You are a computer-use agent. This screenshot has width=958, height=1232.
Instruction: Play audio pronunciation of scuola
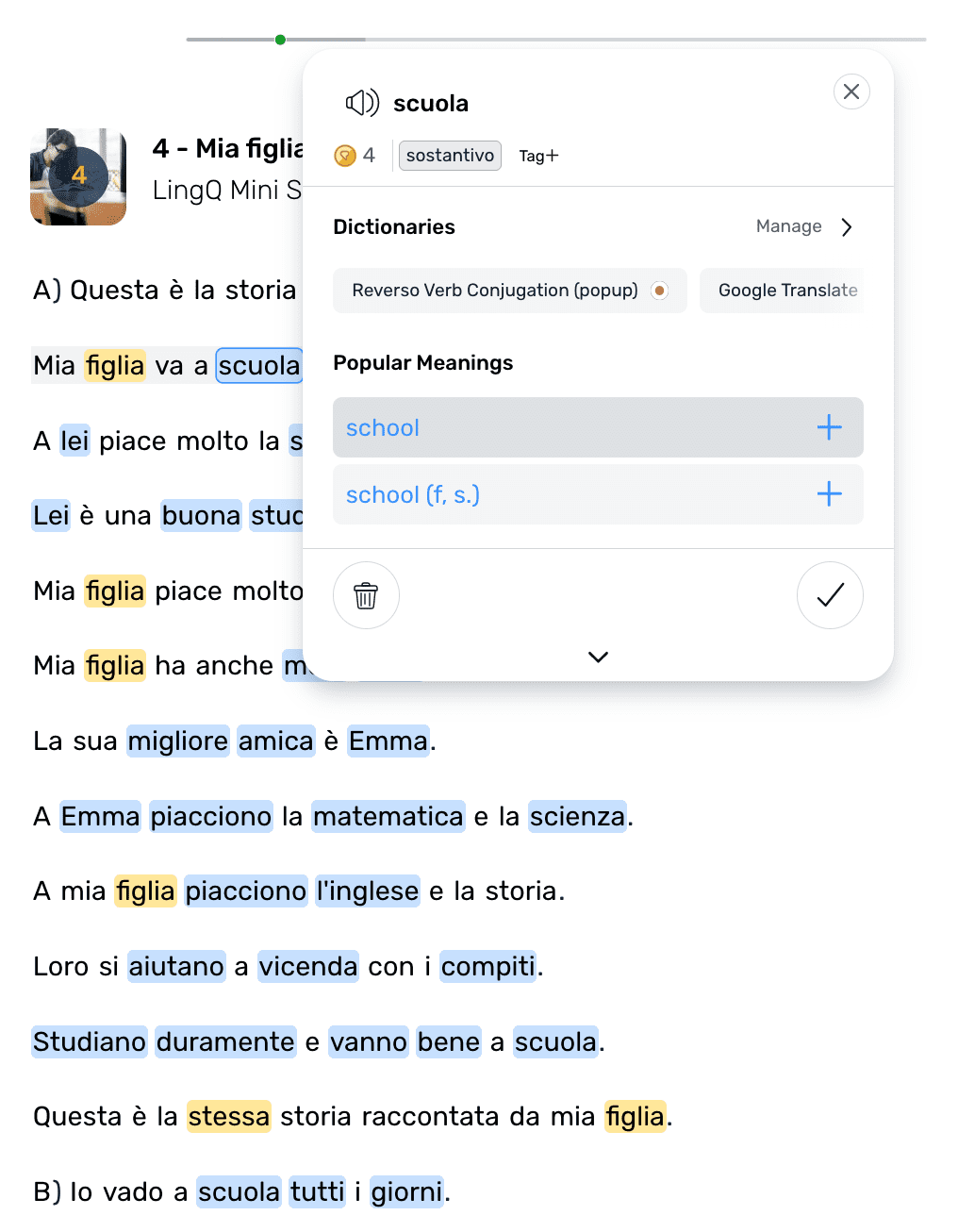(362, 103)
